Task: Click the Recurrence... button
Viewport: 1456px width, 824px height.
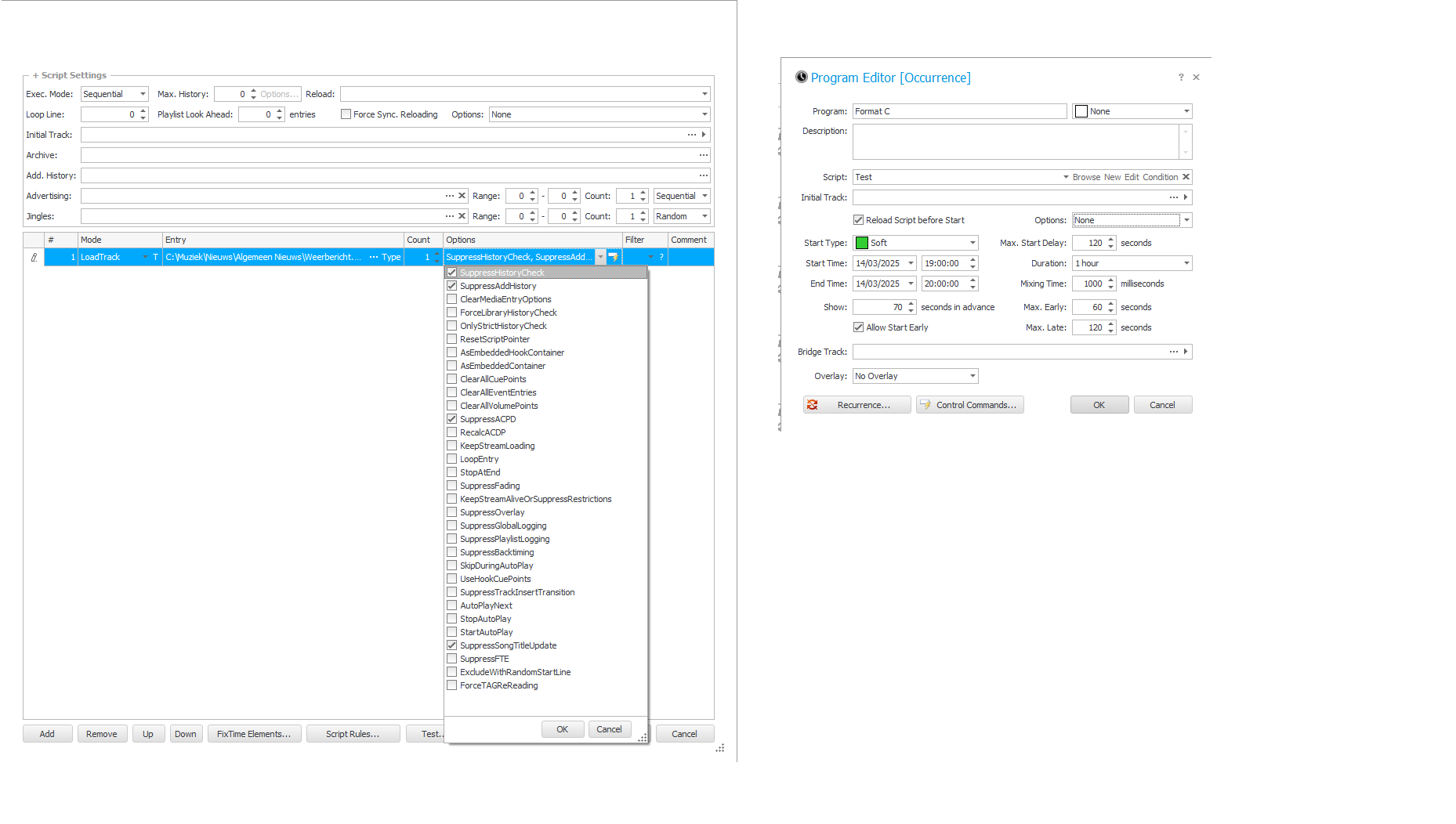Action: pyautogui.click(x=857, y=405)
